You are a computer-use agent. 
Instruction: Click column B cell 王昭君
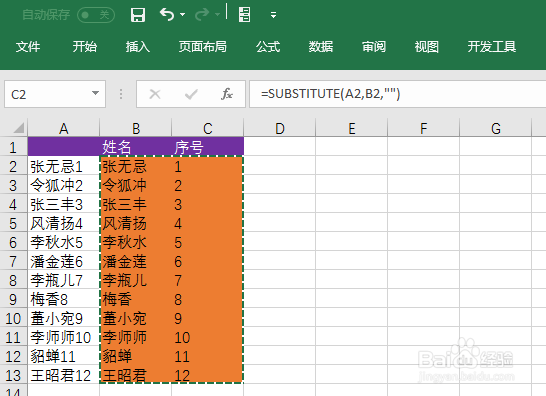pyautogui.click(x=135, y=375)
